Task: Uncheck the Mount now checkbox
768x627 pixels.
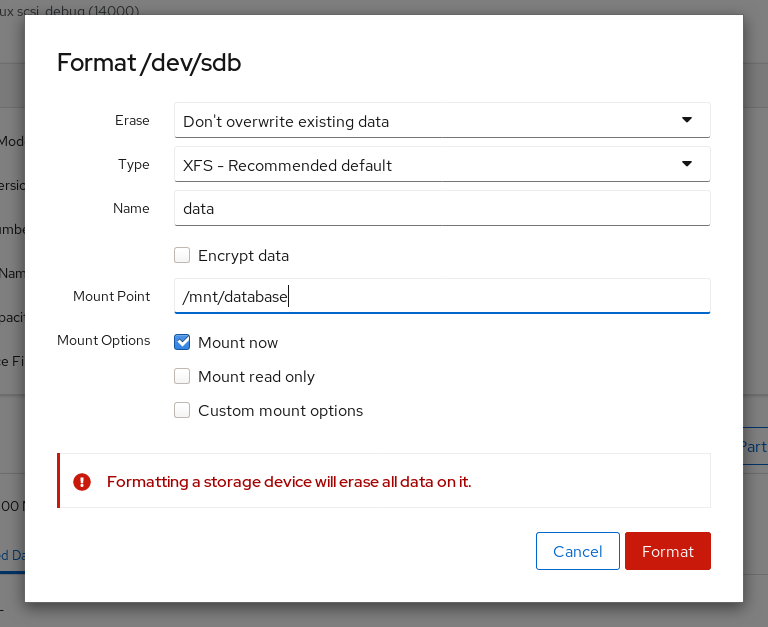Action: [182, 342]
